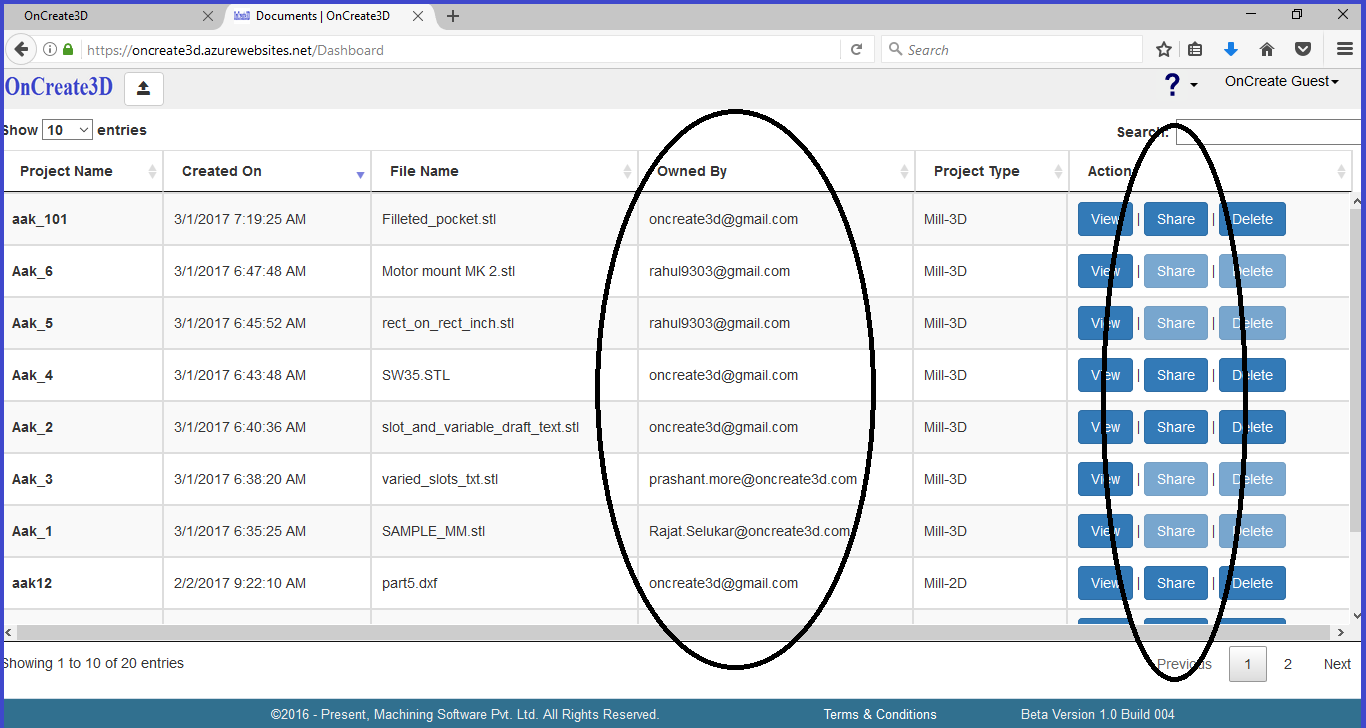Click Share for project aak_101

[1175, 219]
